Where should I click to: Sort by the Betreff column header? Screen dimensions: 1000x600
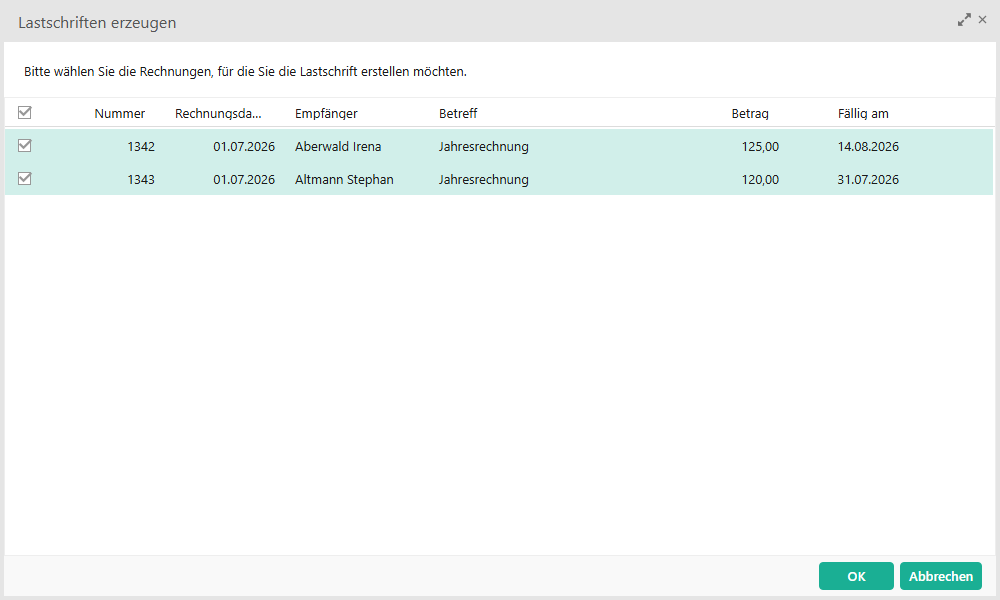[x=458, y=113]
